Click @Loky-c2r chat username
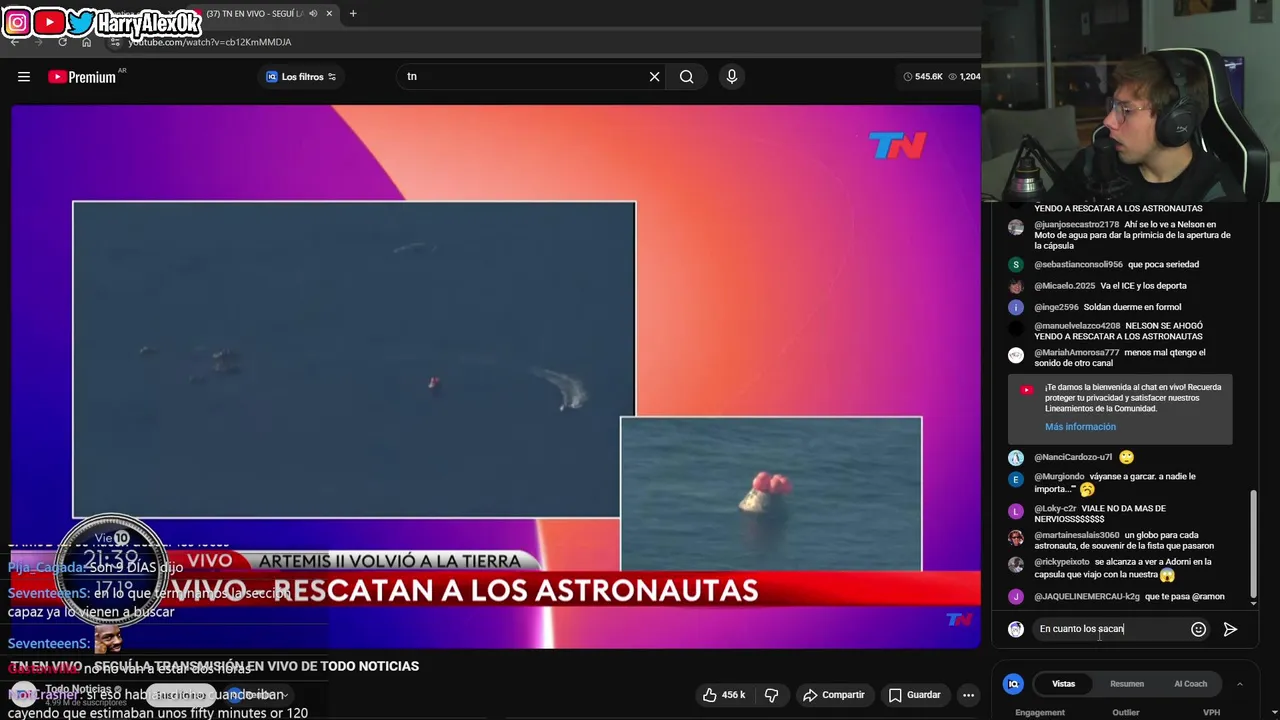1280x720 pixels. pyautogui.click(x=1055, y=509)
